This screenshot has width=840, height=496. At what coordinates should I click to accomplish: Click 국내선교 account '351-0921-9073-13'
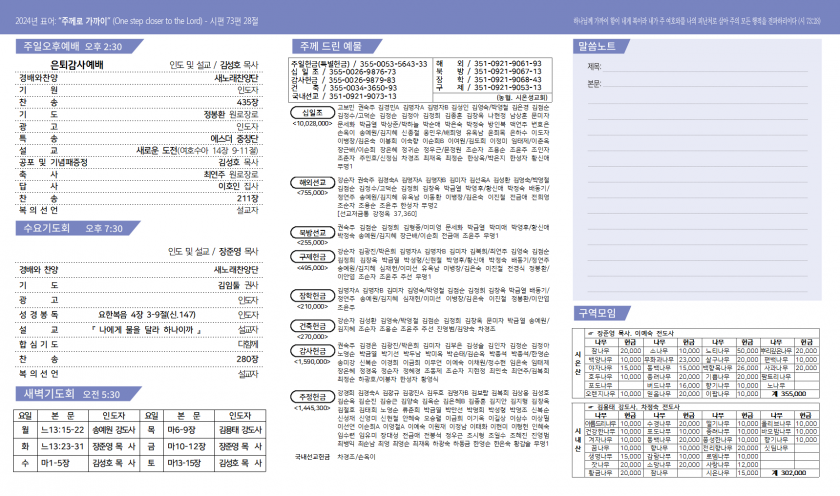click(x=363, y=96)
